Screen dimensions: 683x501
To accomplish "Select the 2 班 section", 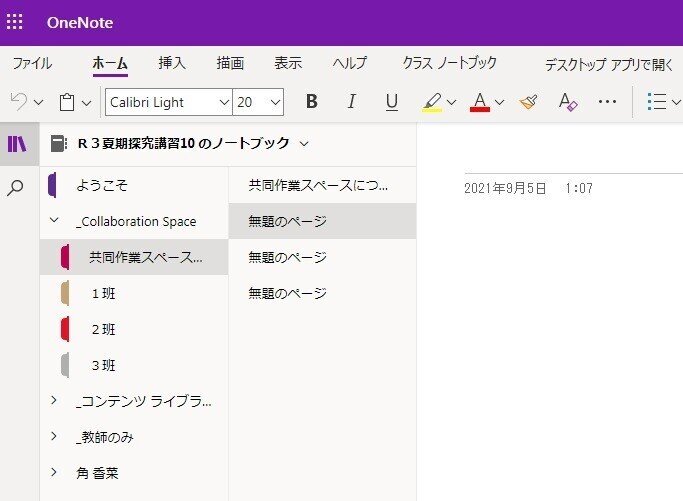I will [134, 329].
